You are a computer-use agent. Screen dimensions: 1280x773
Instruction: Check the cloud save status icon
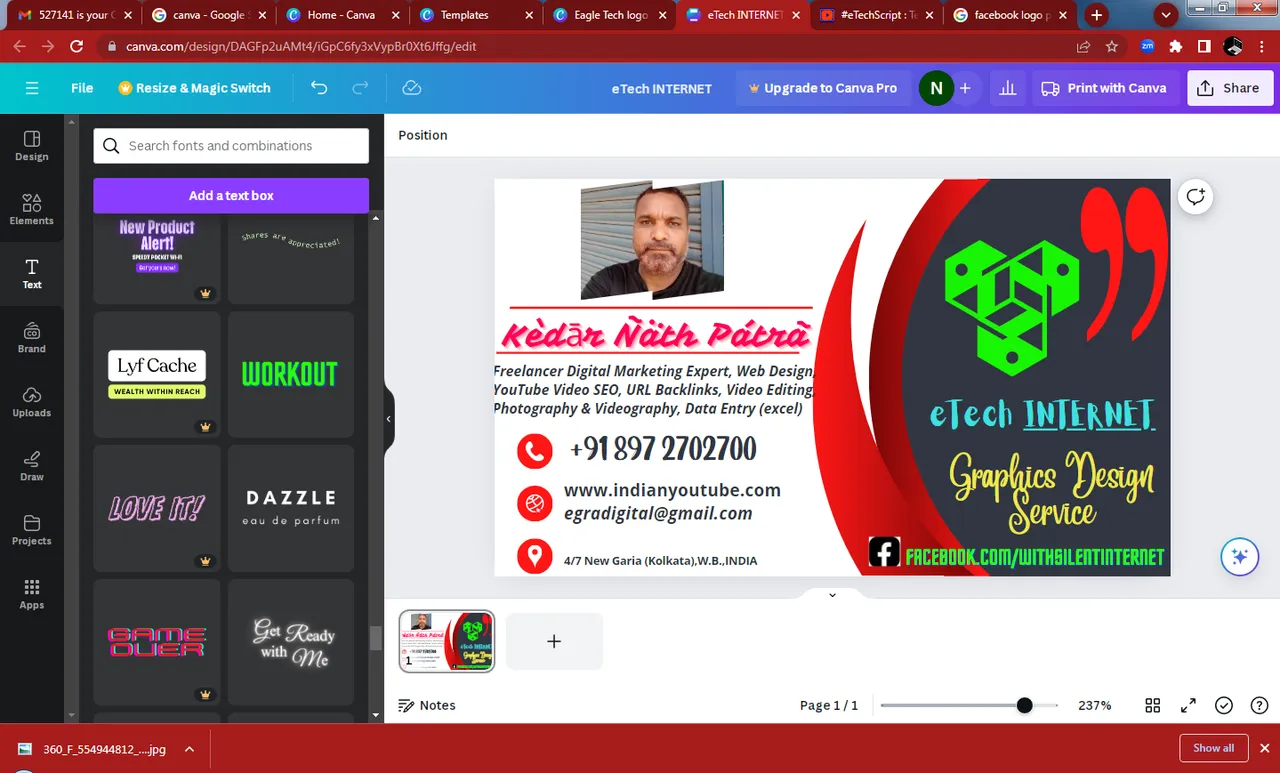pos(411,88)
